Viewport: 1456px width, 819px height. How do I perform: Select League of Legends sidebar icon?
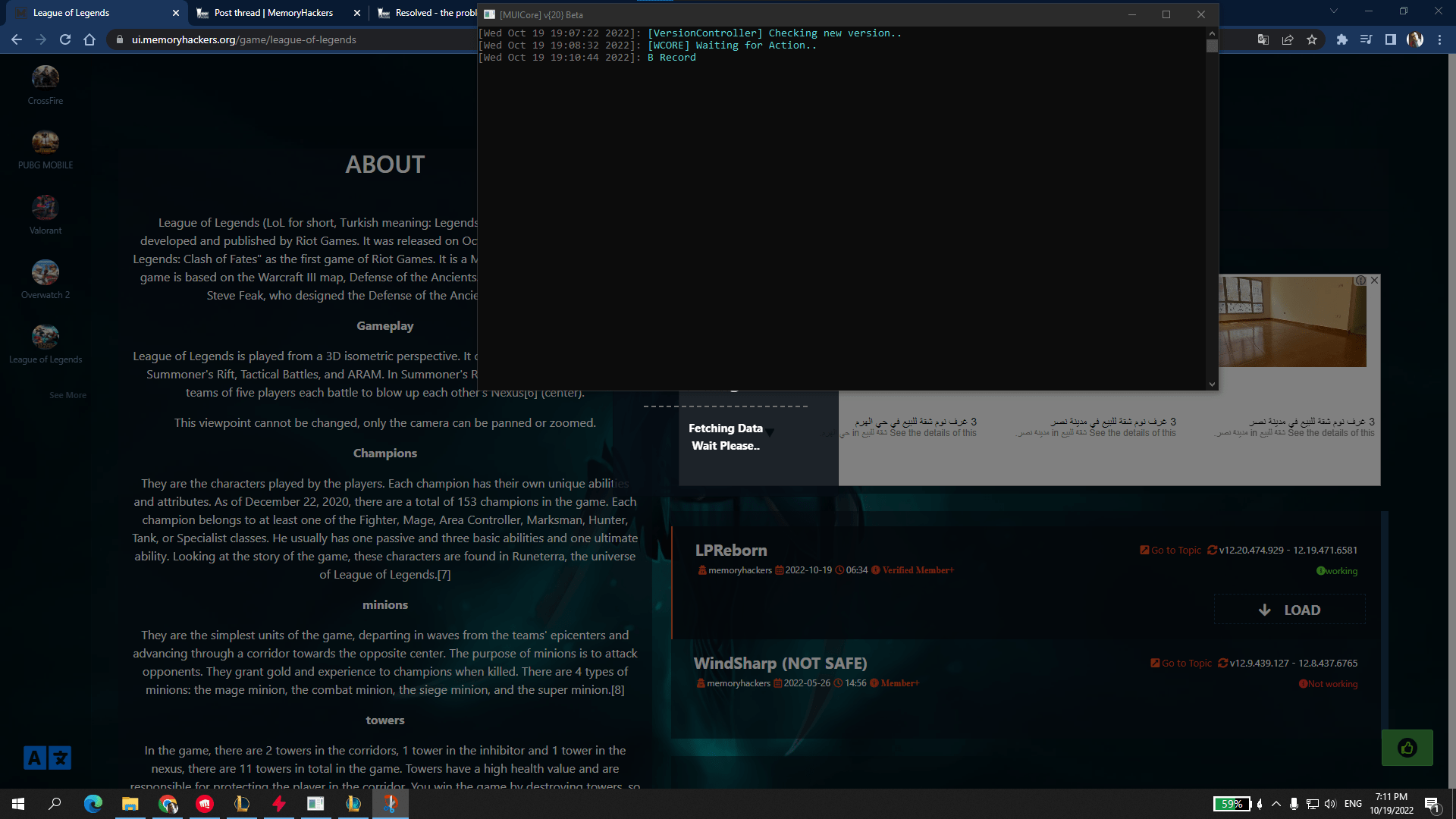point(45,337)
